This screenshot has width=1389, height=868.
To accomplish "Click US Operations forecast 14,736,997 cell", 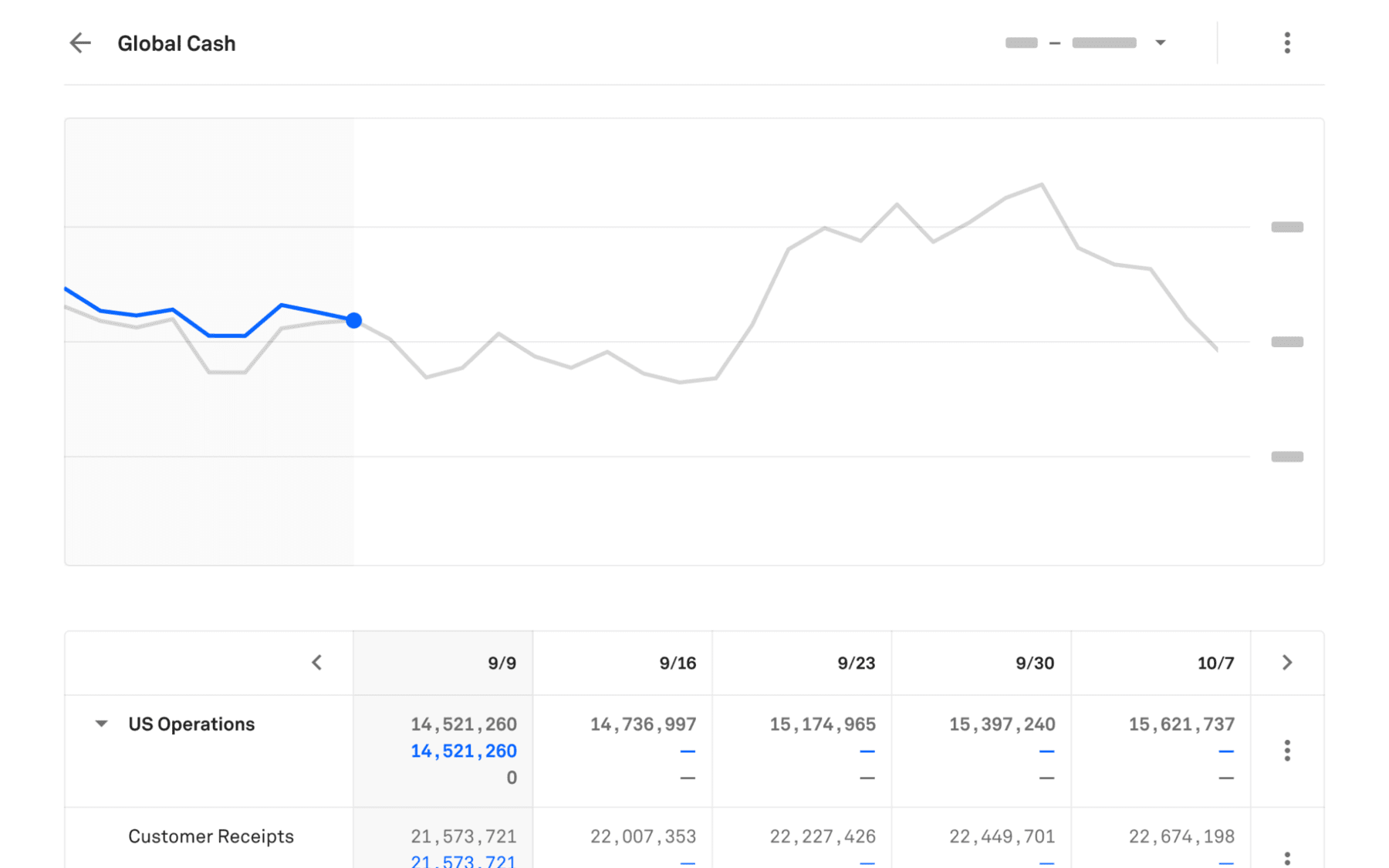I will point(643,724).
